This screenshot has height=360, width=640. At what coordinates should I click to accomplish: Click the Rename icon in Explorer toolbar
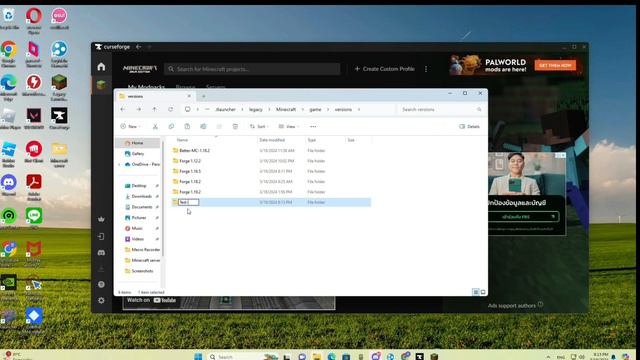pos(203,127)
